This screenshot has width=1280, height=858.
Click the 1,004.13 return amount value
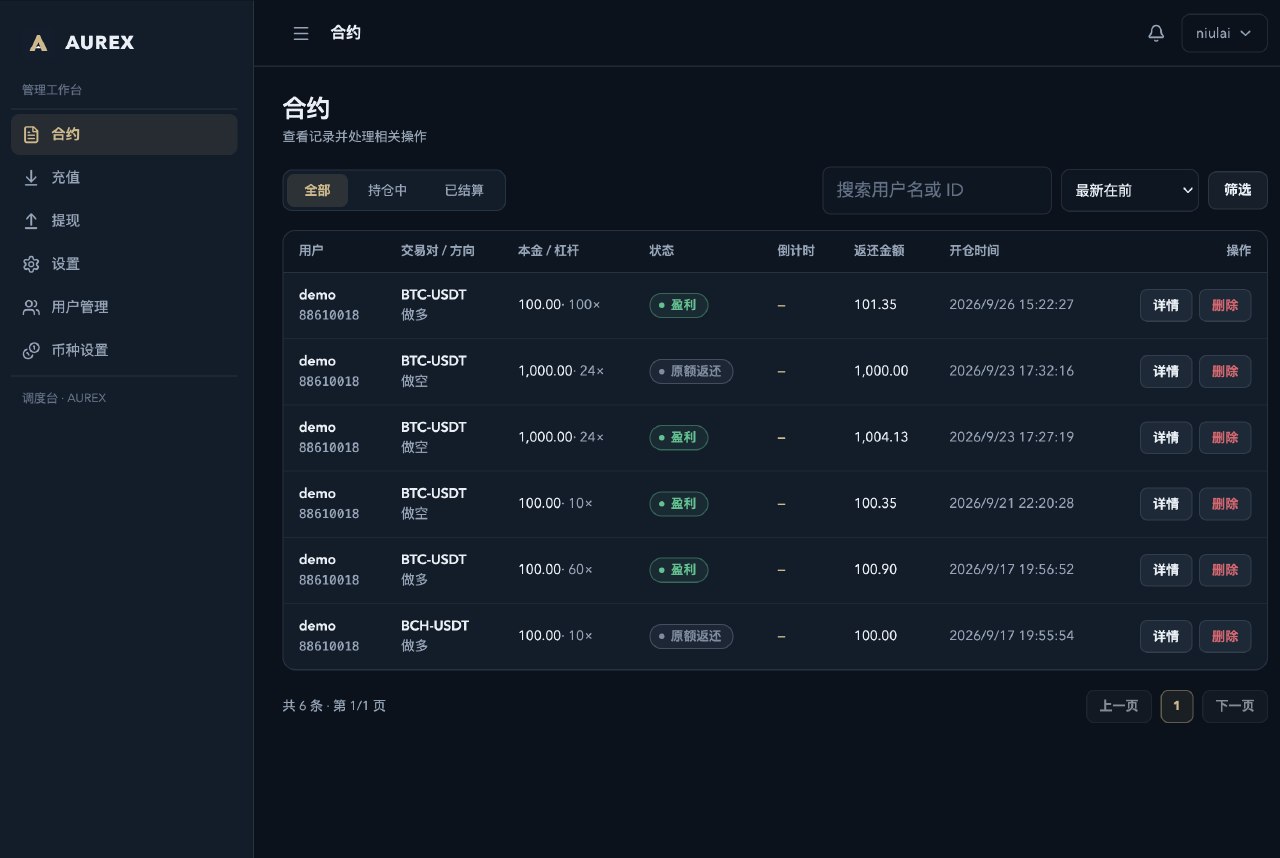pyautogui.click(x=881, y=437)
